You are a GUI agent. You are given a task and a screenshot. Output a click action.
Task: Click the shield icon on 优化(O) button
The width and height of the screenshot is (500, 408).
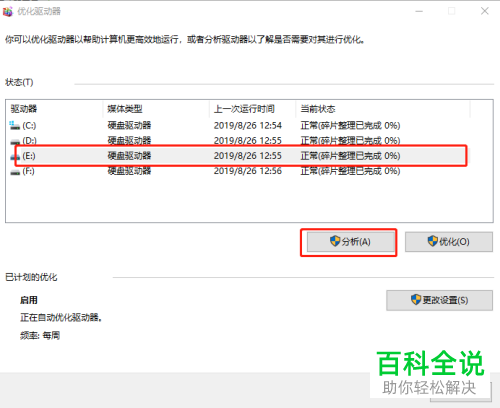[433, 241]
